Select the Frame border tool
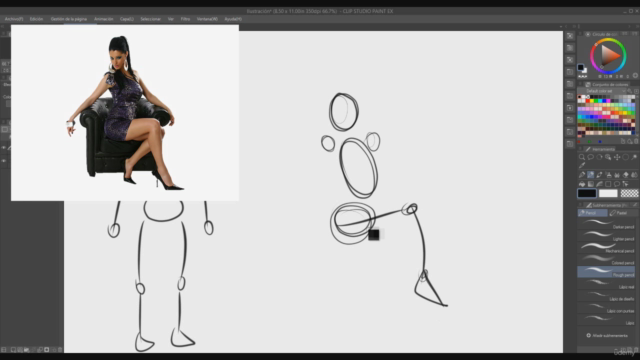Image resolution: width=640 pixels, height=360 pixels. 608,184
